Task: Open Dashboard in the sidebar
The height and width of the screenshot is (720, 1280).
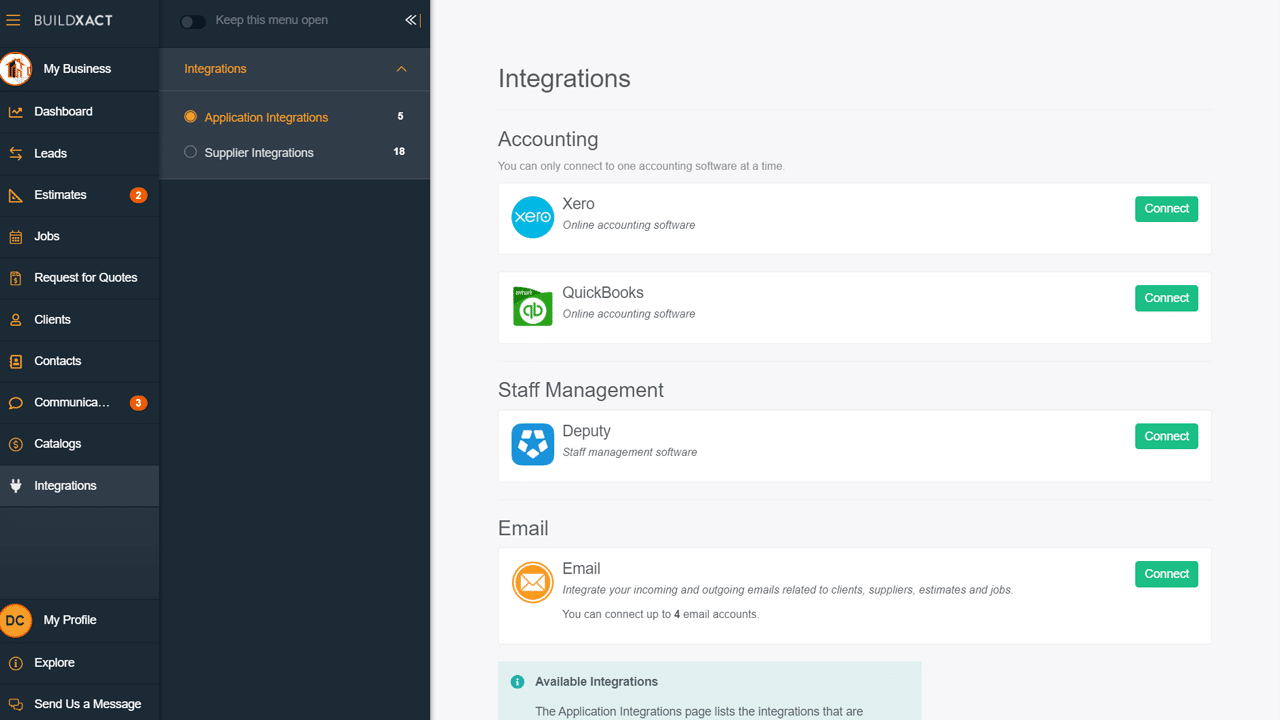Action: 79,111
